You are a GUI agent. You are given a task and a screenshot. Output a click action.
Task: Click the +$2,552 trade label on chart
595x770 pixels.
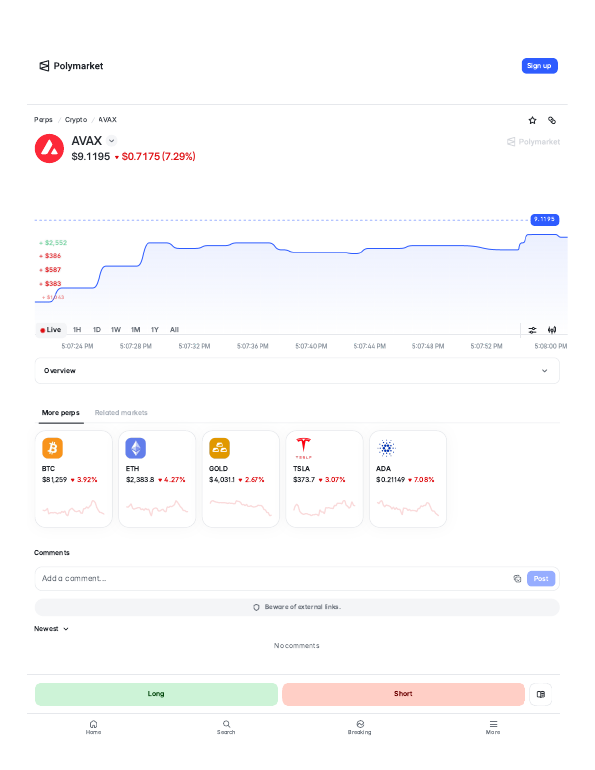coord(53,243)
